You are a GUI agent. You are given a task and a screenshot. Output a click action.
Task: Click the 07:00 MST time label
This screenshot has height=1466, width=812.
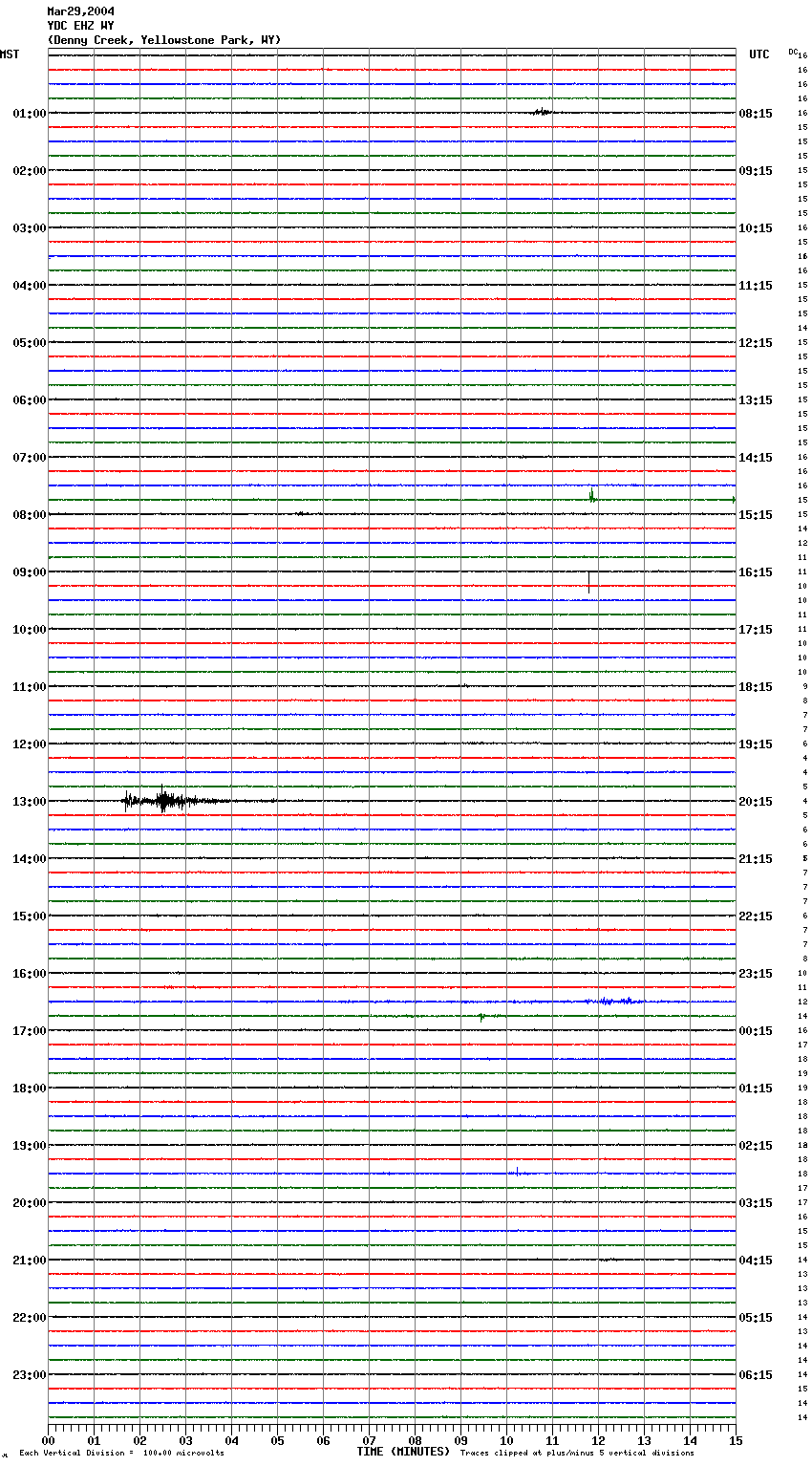30,458
